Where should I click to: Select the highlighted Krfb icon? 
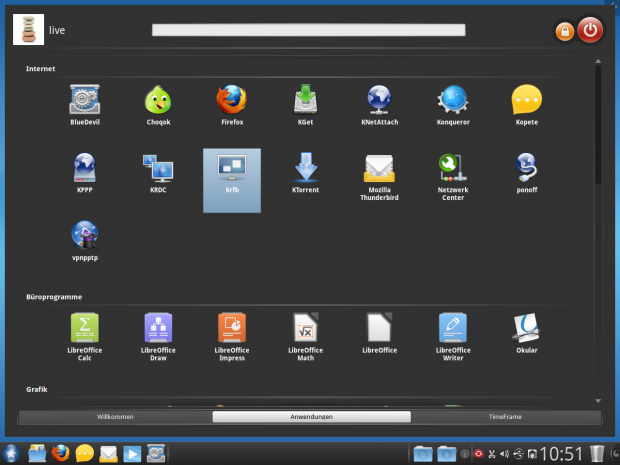pos(232,180)
